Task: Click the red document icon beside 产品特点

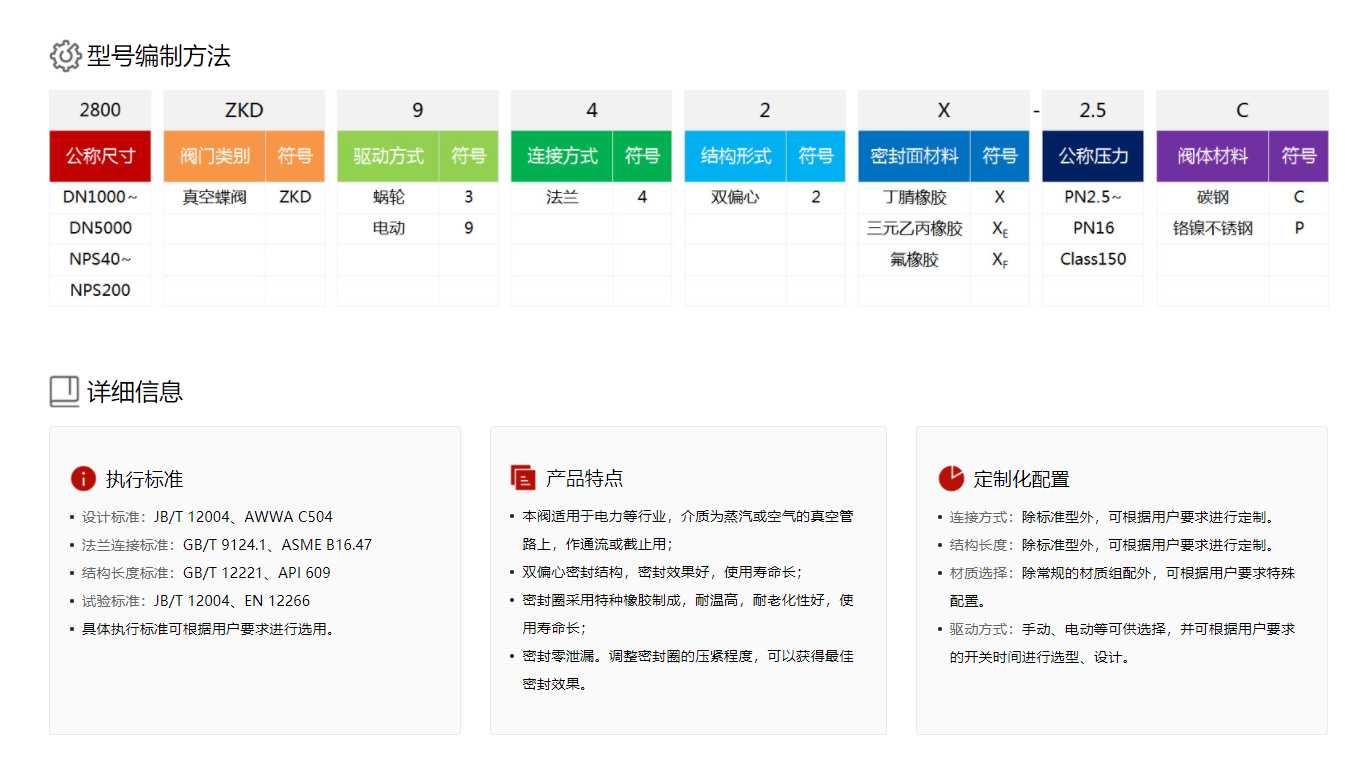Action: [522, 478]
